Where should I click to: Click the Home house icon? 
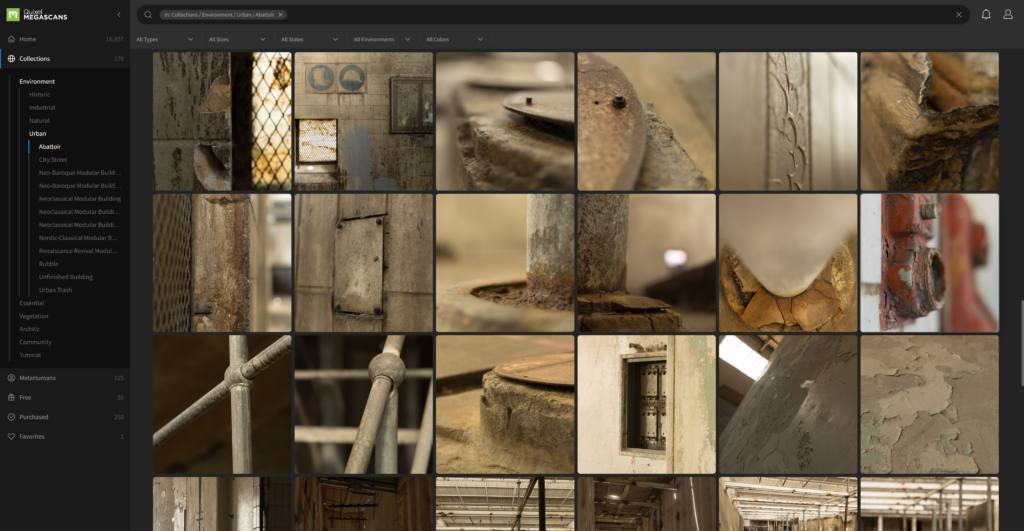tap(11, 39)
